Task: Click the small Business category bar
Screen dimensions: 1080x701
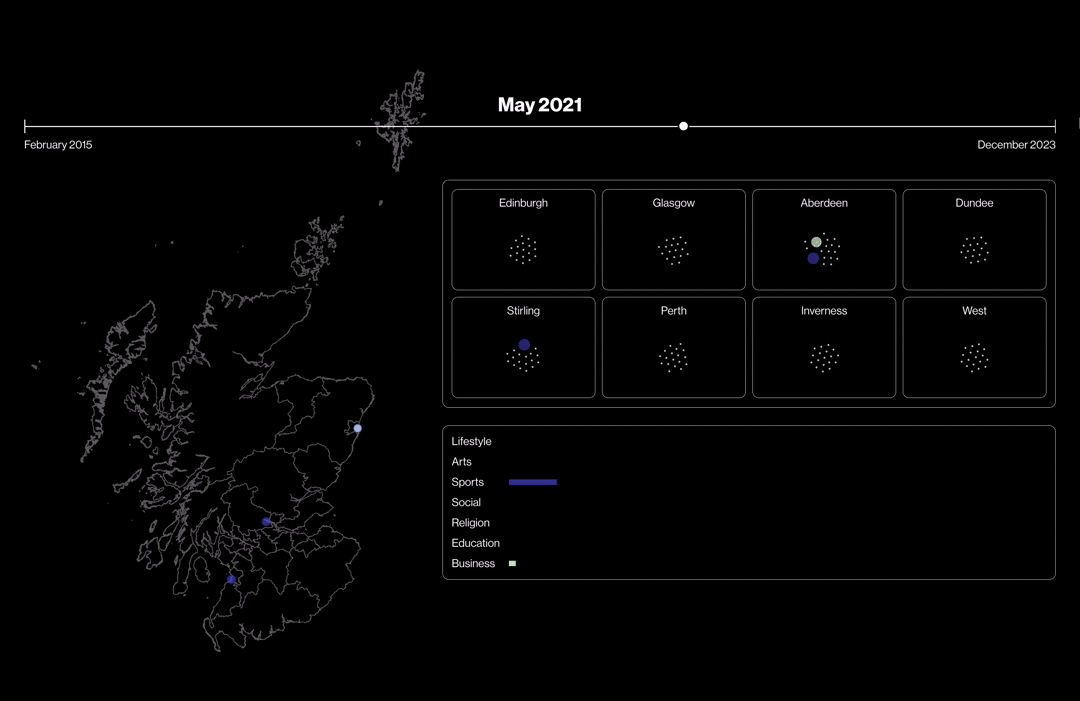Action: tap(512, 564)
